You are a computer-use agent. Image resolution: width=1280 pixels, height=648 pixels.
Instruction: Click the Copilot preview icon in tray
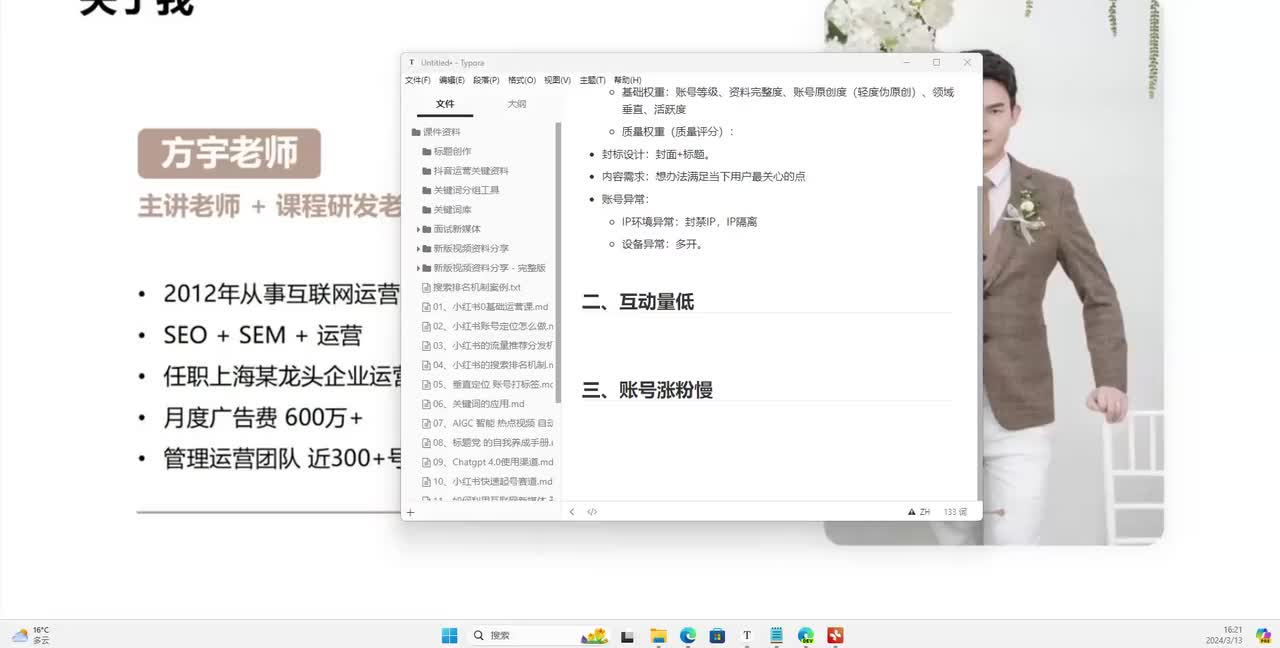click(1263, 635)
